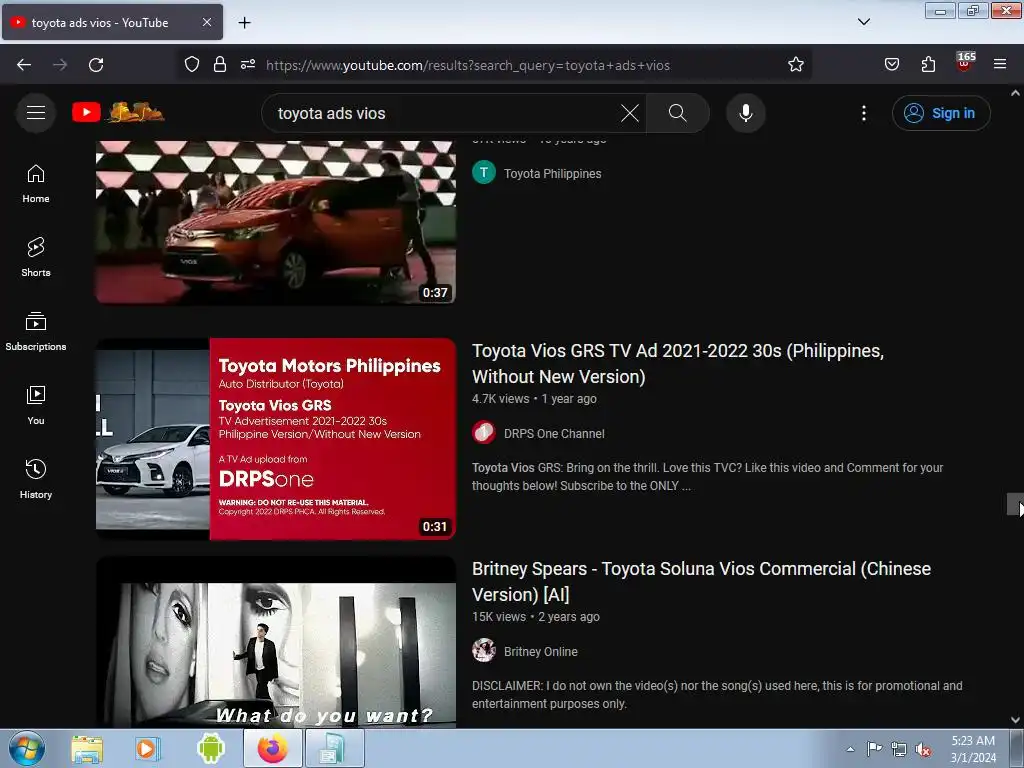Visit DRPS One Channel
The width and height of the screenshot is (1024, 768).
(x=554, y=434)
